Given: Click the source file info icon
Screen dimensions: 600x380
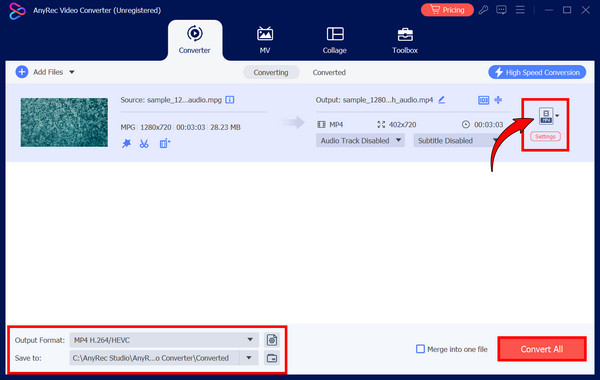Looking at the screenshot, I should coord(230,100).
